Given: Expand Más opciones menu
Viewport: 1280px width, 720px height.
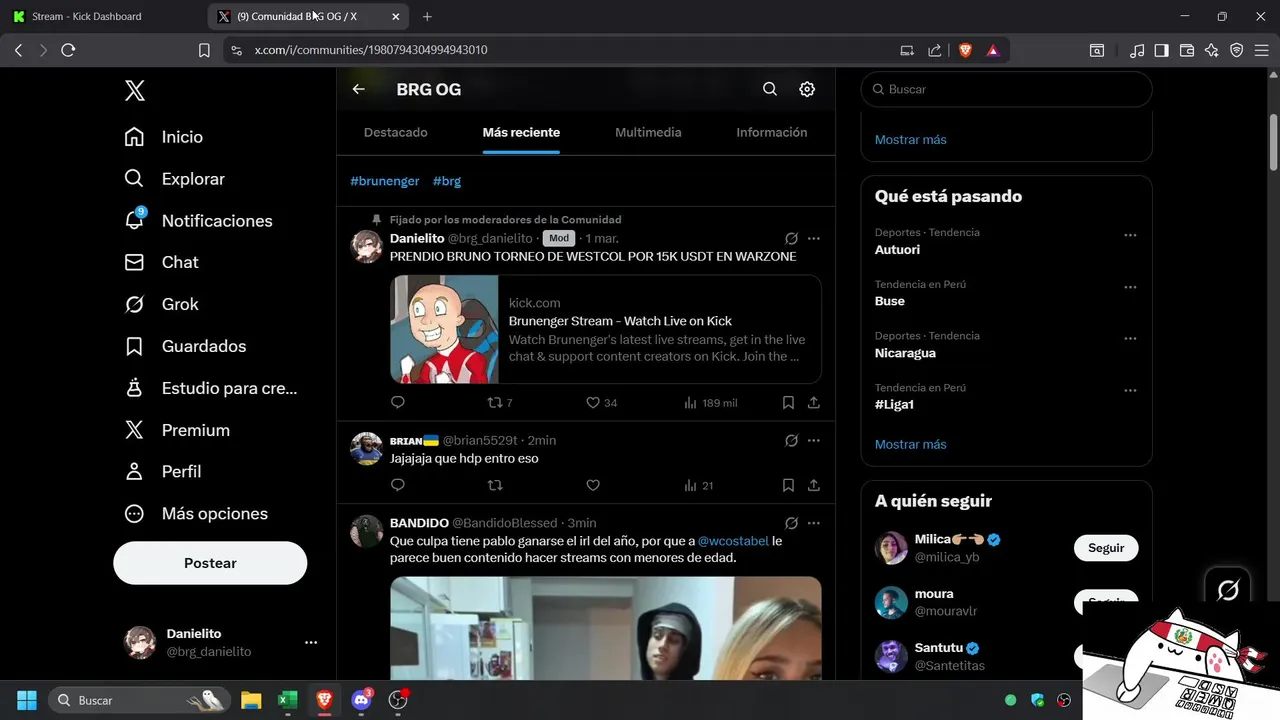Looking at the screenshot, I should pos(196,513).
